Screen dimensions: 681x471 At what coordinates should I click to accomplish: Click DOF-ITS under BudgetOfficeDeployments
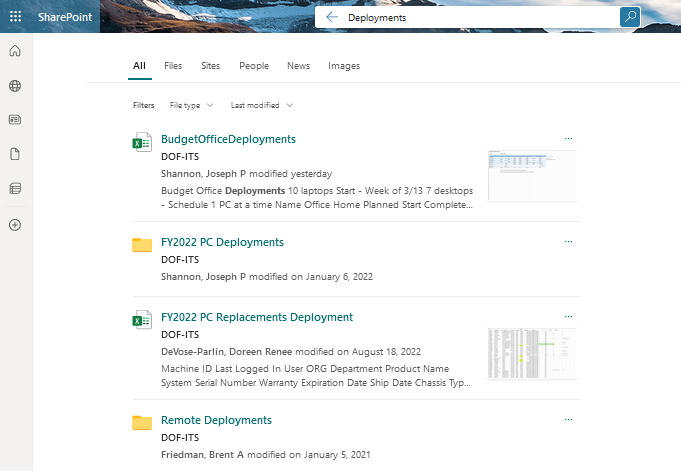tap(180, 156)
